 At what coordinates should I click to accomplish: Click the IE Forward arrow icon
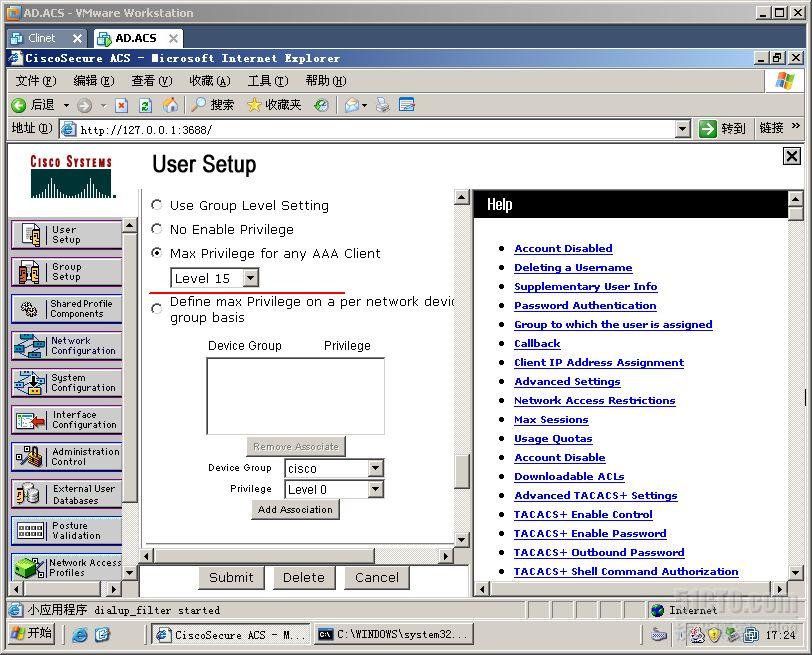(84, 106)
